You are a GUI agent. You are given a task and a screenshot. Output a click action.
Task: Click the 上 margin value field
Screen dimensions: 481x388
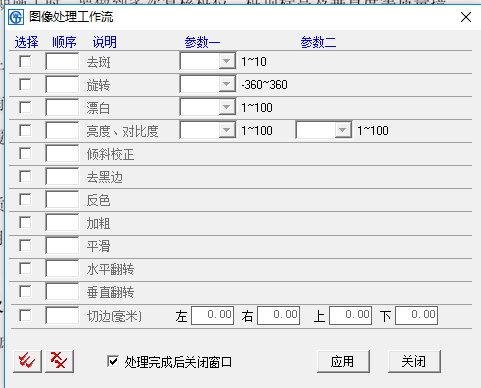(x=351, y=315)
